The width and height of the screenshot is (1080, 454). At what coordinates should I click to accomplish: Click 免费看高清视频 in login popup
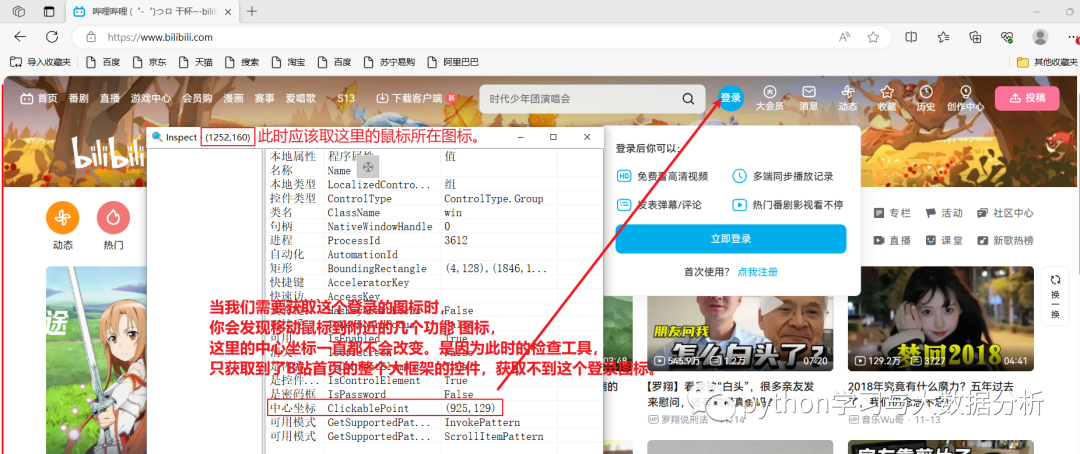coord(662,176)
